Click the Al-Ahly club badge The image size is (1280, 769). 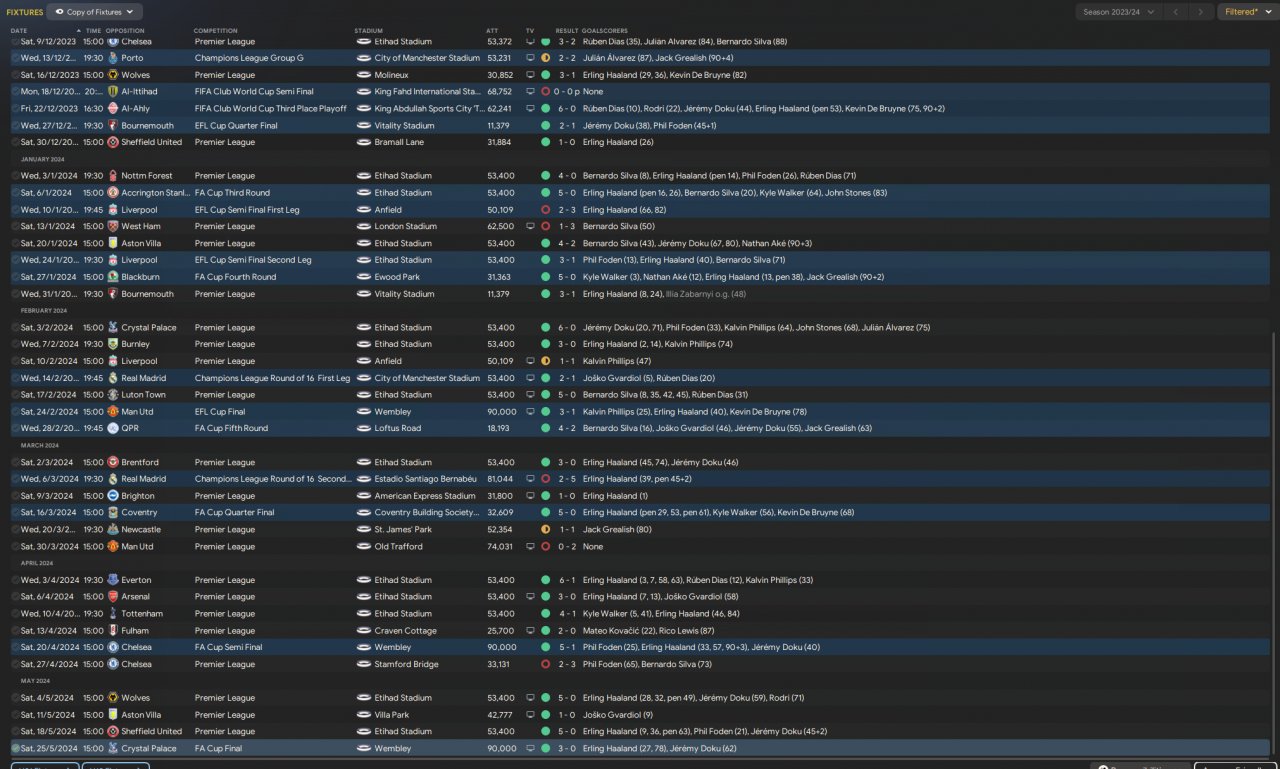coord(113,108)
